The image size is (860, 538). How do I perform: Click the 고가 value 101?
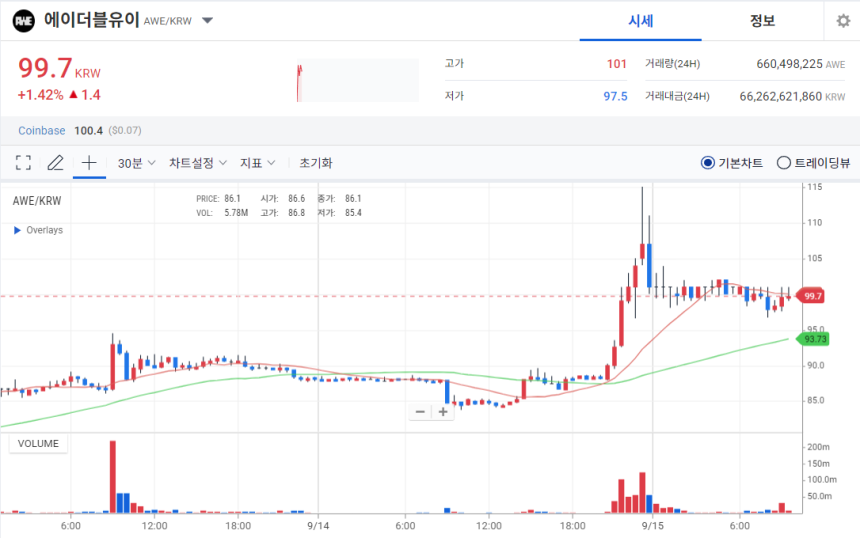coord(616,64)
